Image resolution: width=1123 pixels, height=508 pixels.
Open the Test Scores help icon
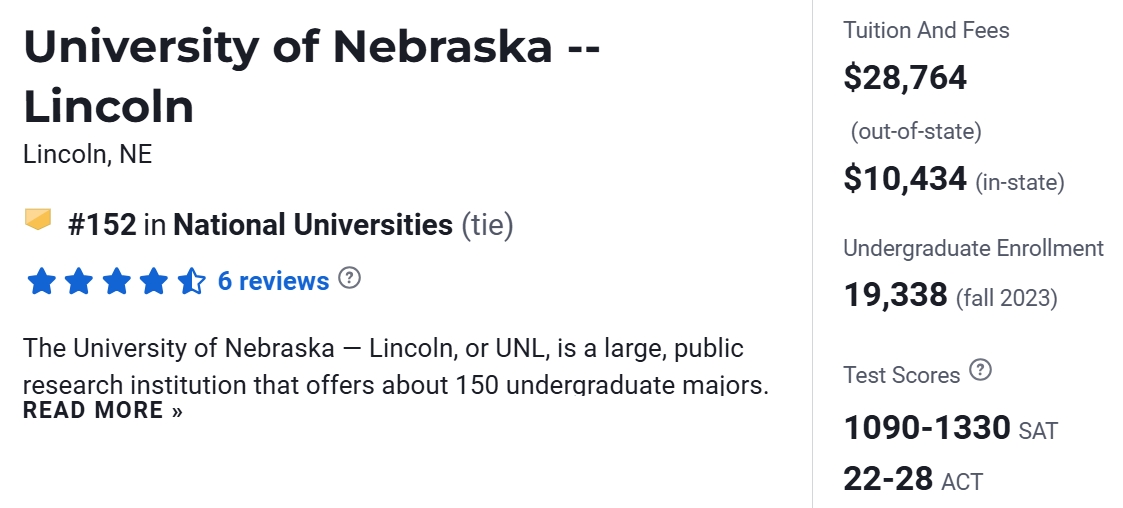coord(981,372)
